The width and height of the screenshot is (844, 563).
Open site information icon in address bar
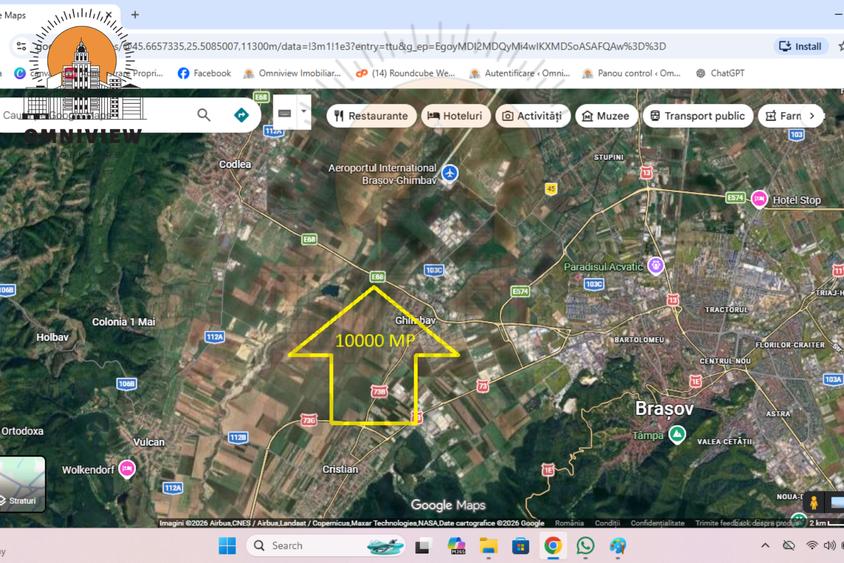tap(21, 46)
